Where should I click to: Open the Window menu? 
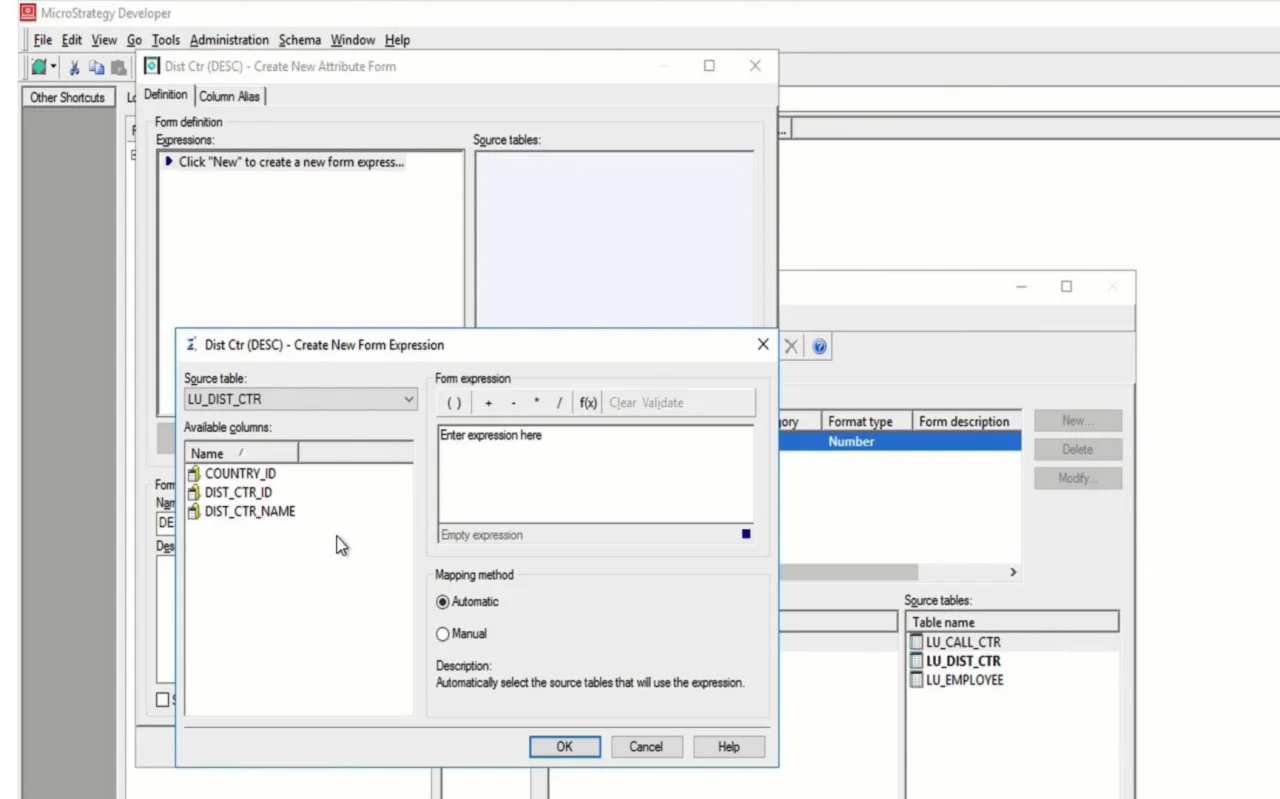coord(353,40)
